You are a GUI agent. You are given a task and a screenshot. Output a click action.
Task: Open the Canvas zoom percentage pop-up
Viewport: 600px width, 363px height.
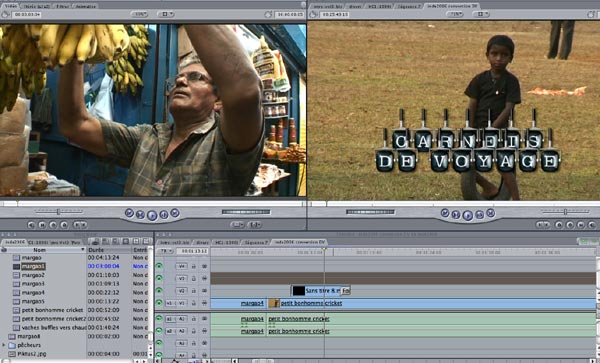click(455, 14)
